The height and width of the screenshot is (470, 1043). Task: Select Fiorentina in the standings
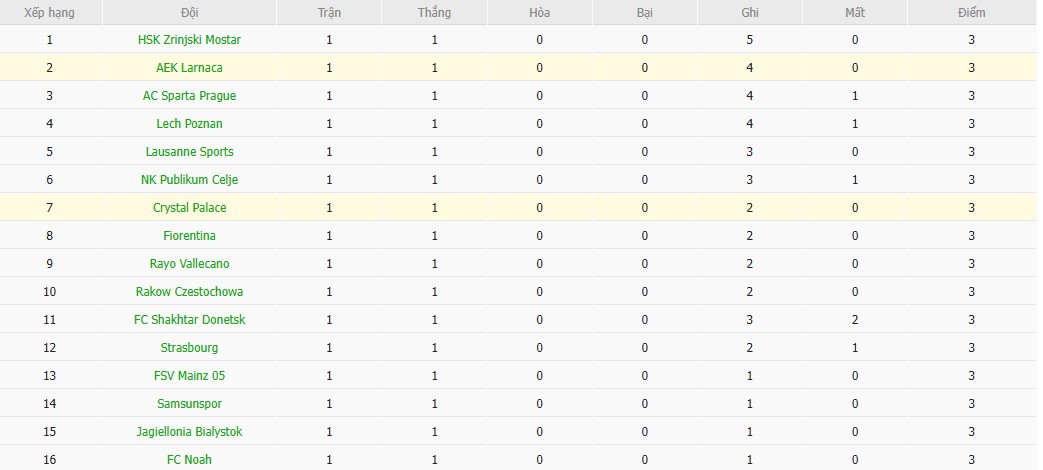coord(189,236)
